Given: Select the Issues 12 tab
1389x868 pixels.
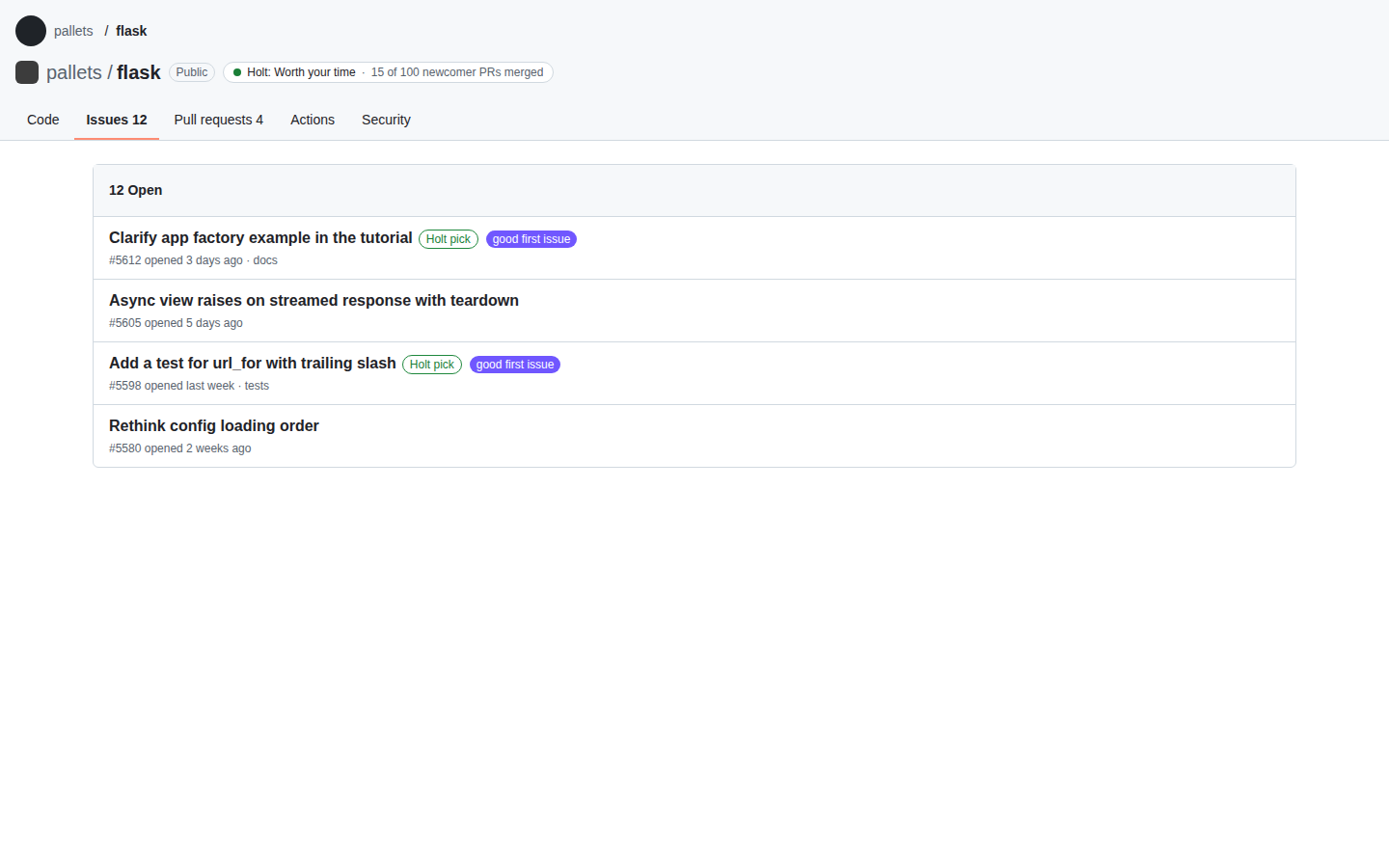Looking at the screenshot, I should coord(117,120).
